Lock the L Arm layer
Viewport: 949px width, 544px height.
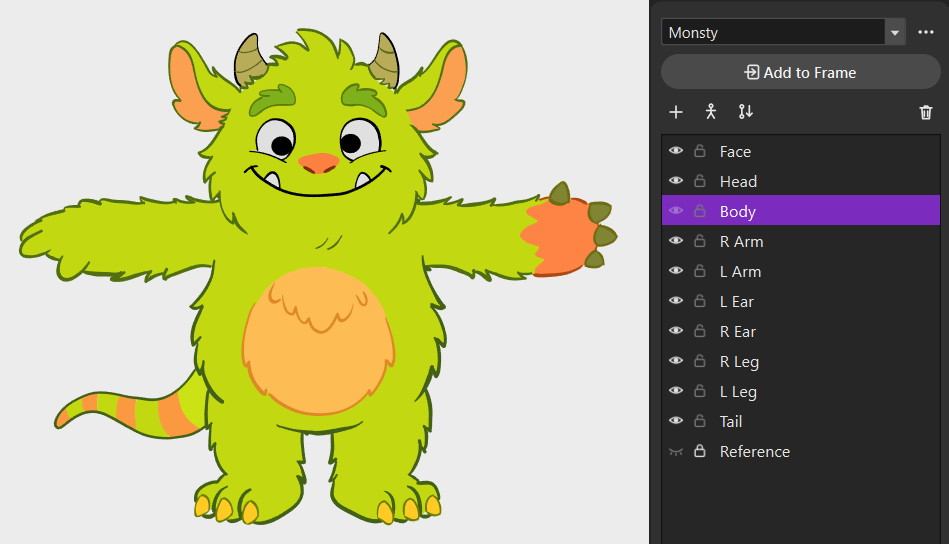(700, 270)
